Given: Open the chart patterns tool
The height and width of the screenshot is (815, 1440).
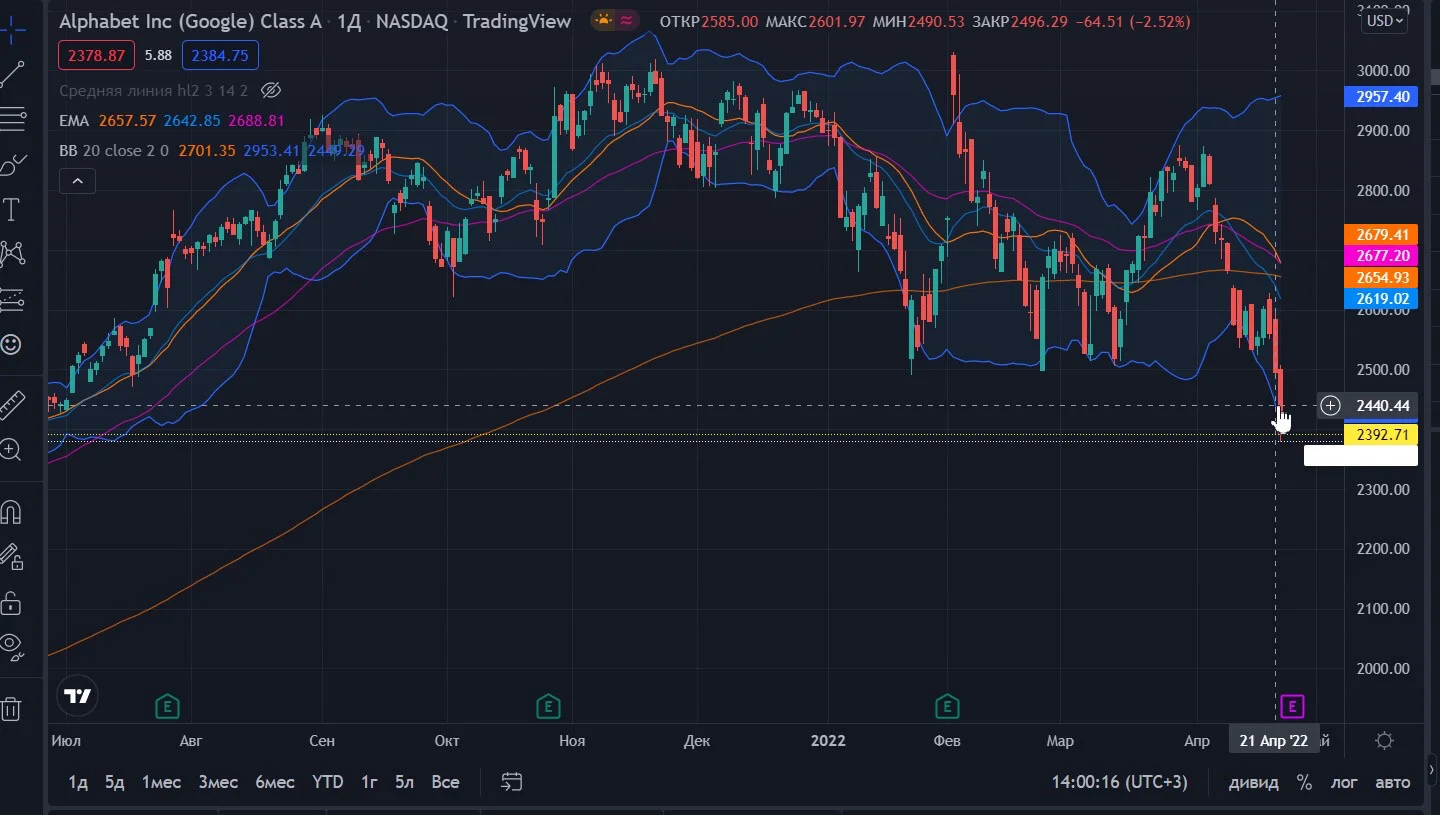Looking at the screenshot, I should click(x=12, y=253).
